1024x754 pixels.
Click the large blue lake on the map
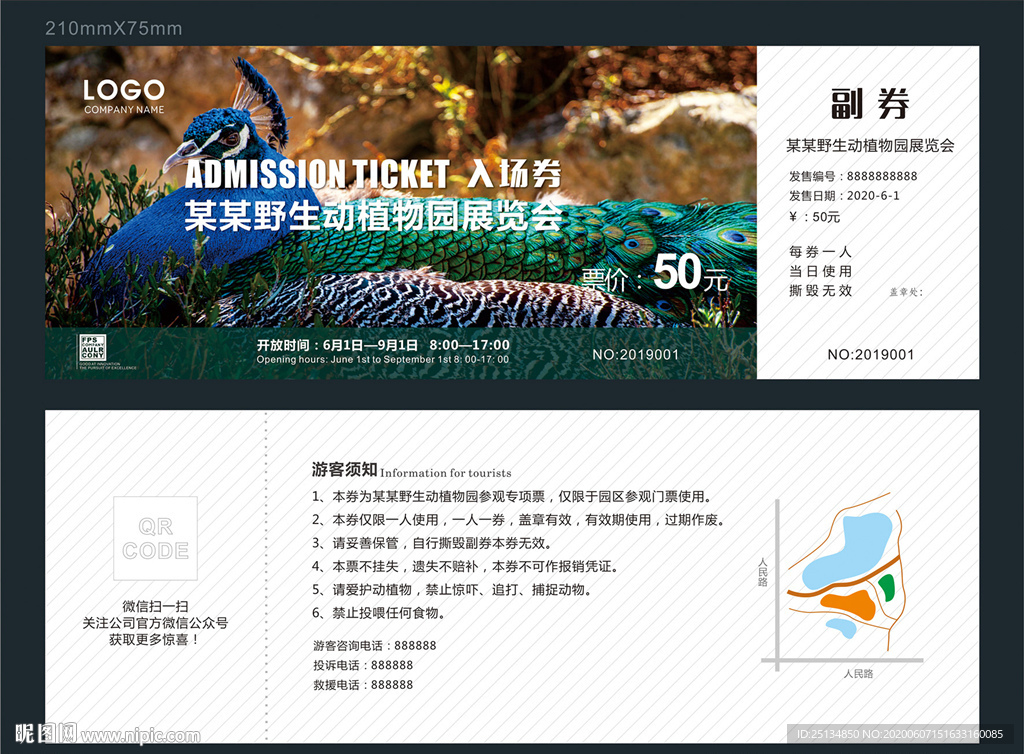coord(847,552)
